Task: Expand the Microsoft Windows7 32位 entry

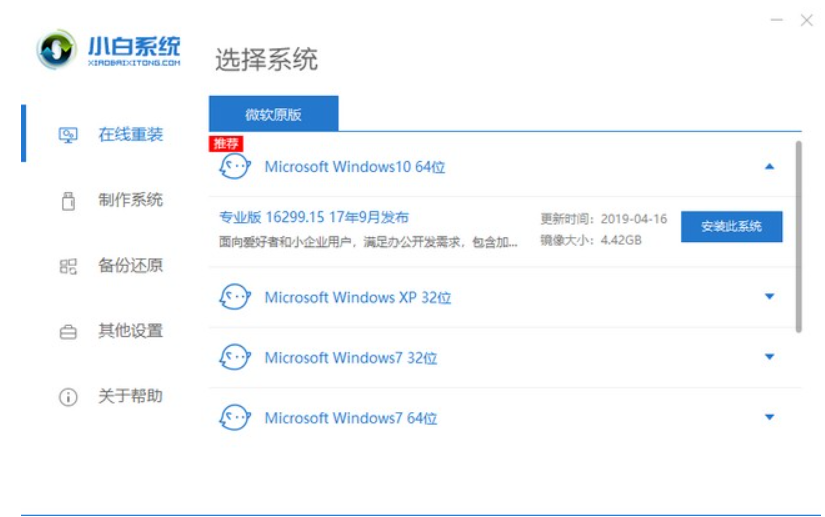Action: click(769, 357)
